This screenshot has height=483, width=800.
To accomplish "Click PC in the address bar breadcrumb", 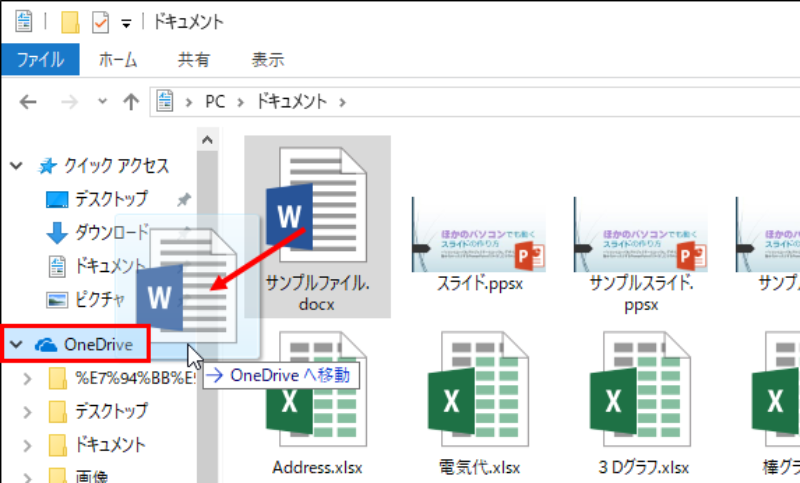I will 215,101.
